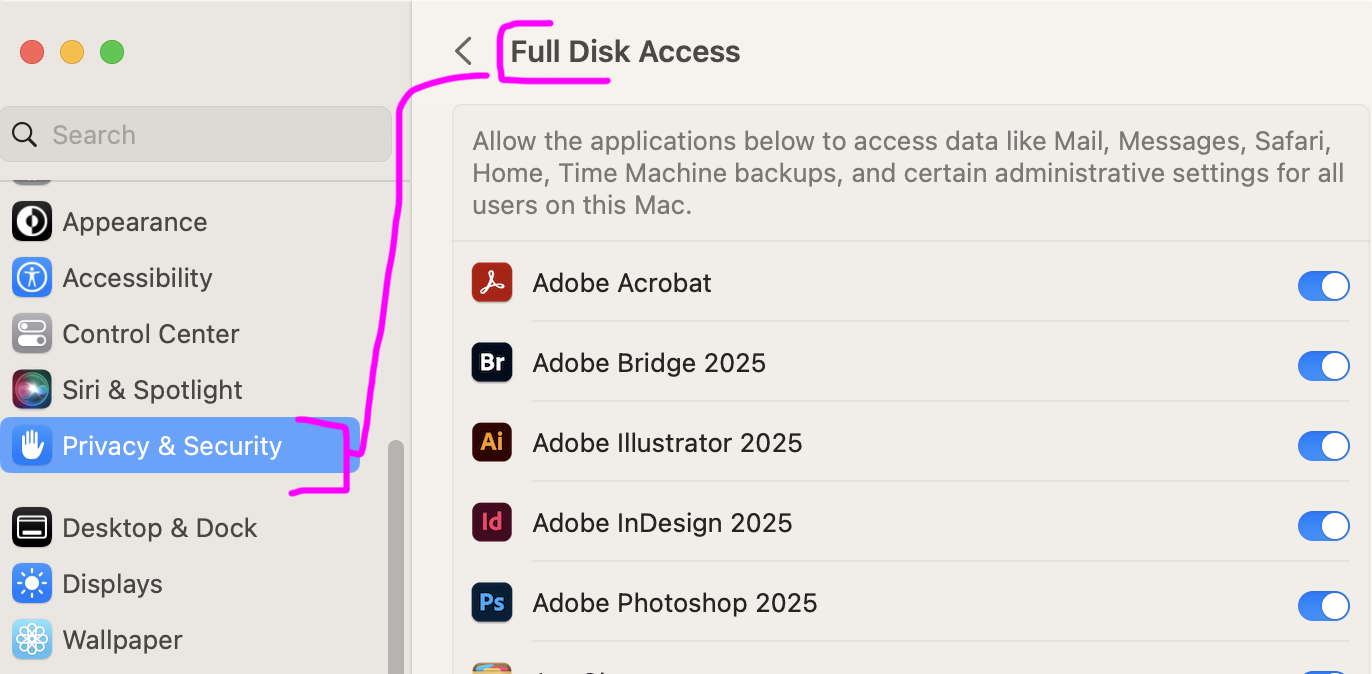Turn off Adobe Bridge 2025 toggle
This screenshot has height=674, width=1372.
coord(1323,366)
